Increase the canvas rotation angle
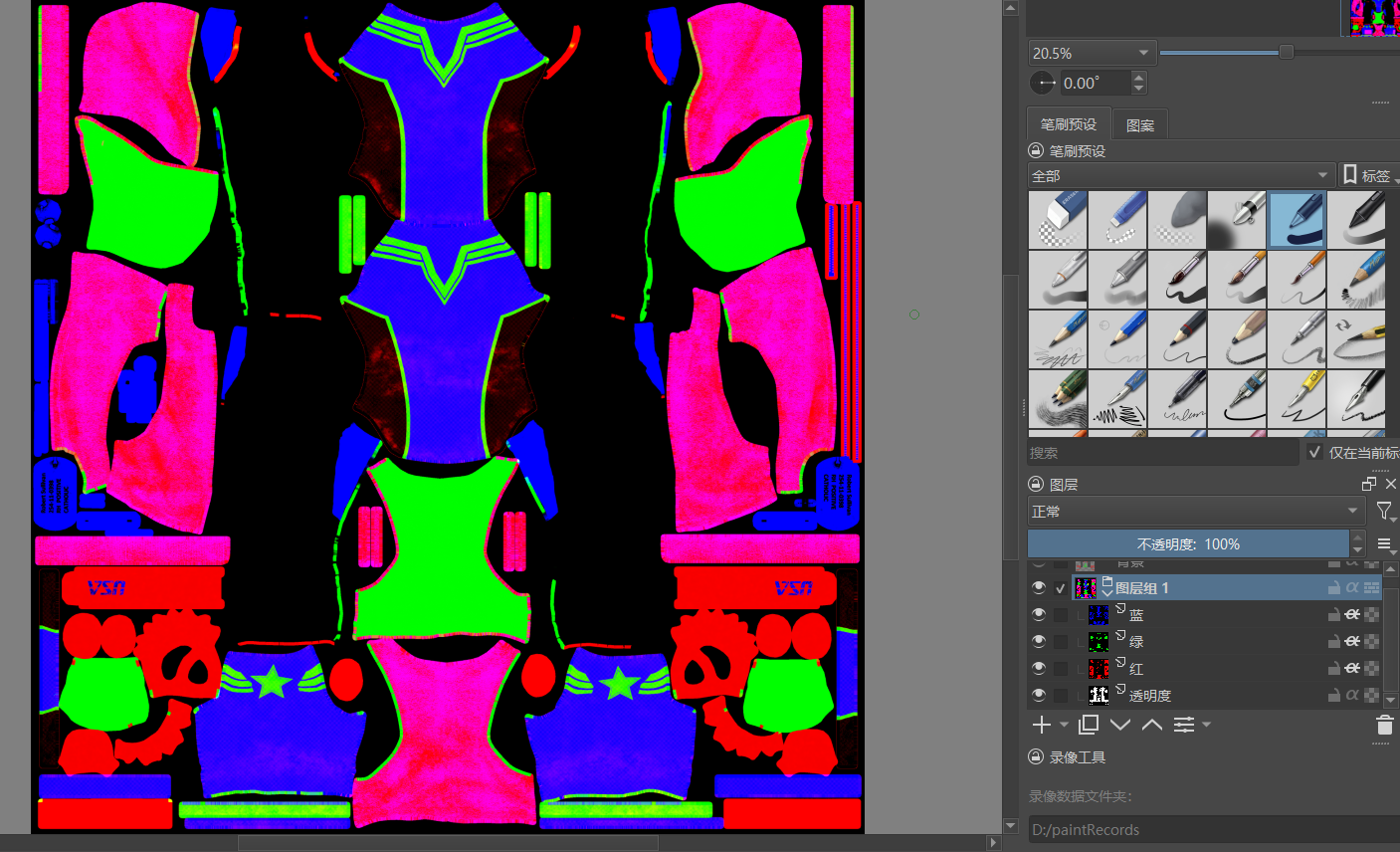Image resolution: width=1400 pixels, height=852 pixels. 1139,77
